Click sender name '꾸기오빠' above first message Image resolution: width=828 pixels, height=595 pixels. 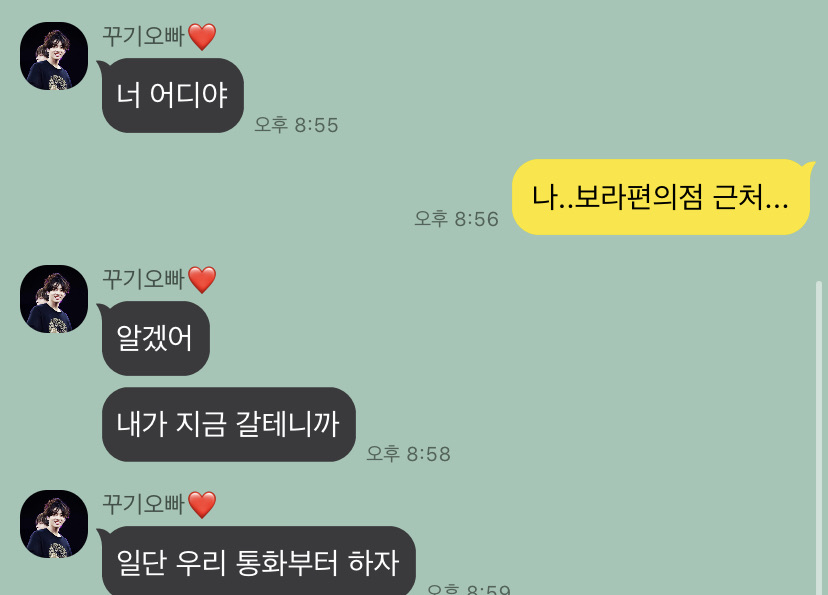click(x=143, y=36)
